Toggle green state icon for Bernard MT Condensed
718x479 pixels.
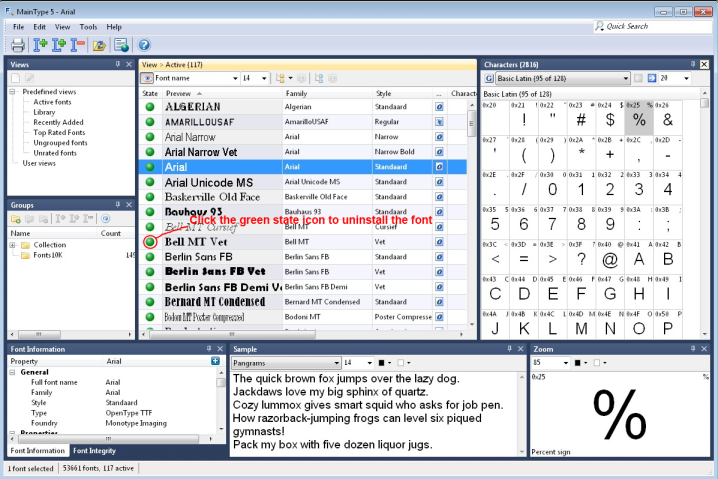[x=150, y=302]
